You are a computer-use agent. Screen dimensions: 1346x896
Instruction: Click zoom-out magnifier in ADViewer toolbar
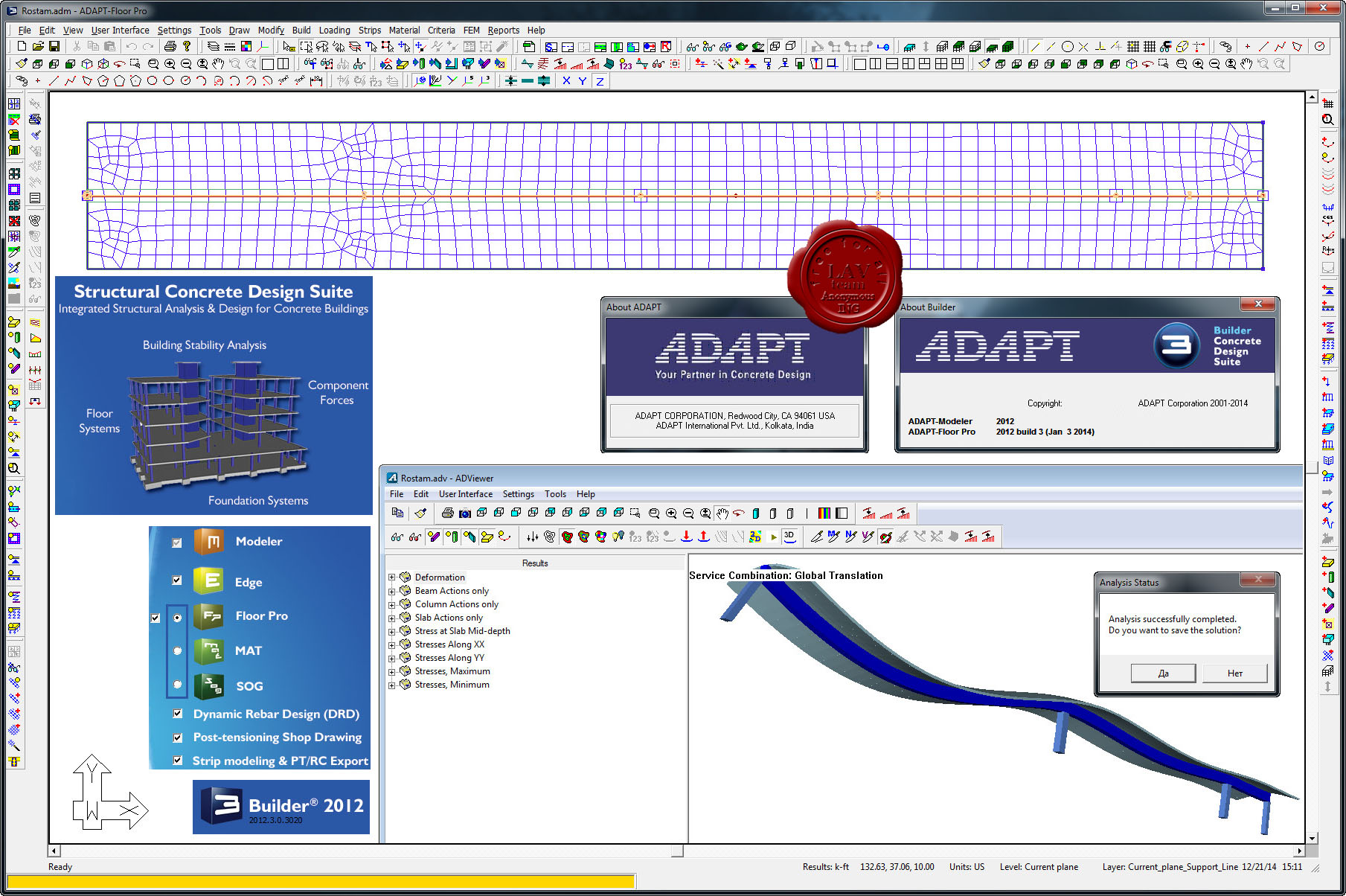[x=688, y=513]
